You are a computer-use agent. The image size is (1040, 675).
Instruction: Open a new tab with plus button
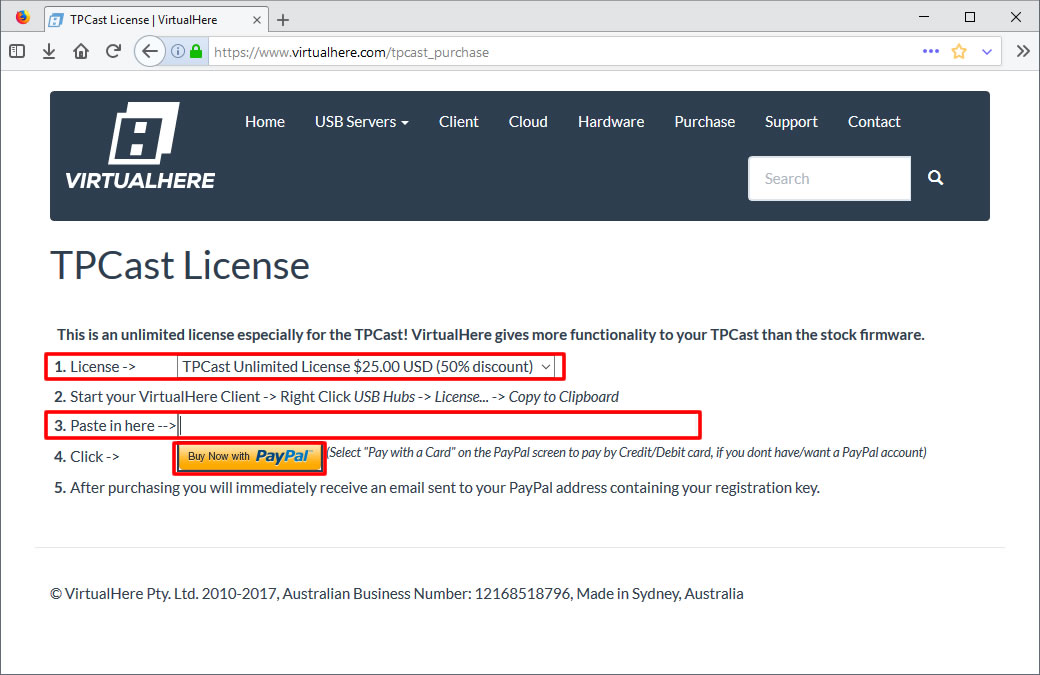tap(283, 20)
